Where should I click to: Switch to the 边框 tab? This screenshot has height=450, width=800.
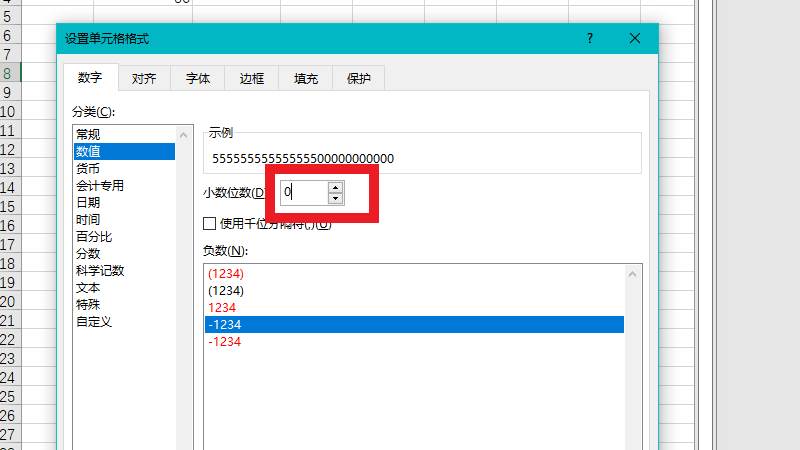(251, 79)
